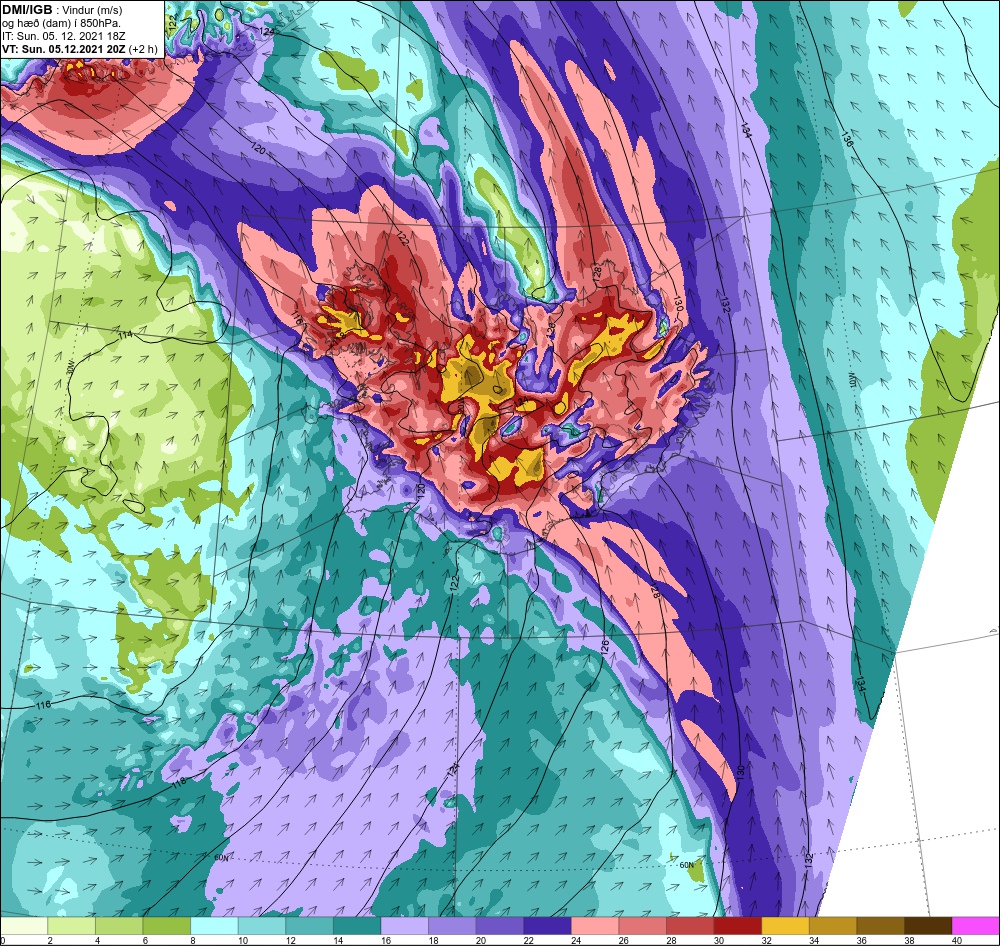Click the brown 36–38 m/s legend swatch
The image size is (1000, 946).
[880, 926]
